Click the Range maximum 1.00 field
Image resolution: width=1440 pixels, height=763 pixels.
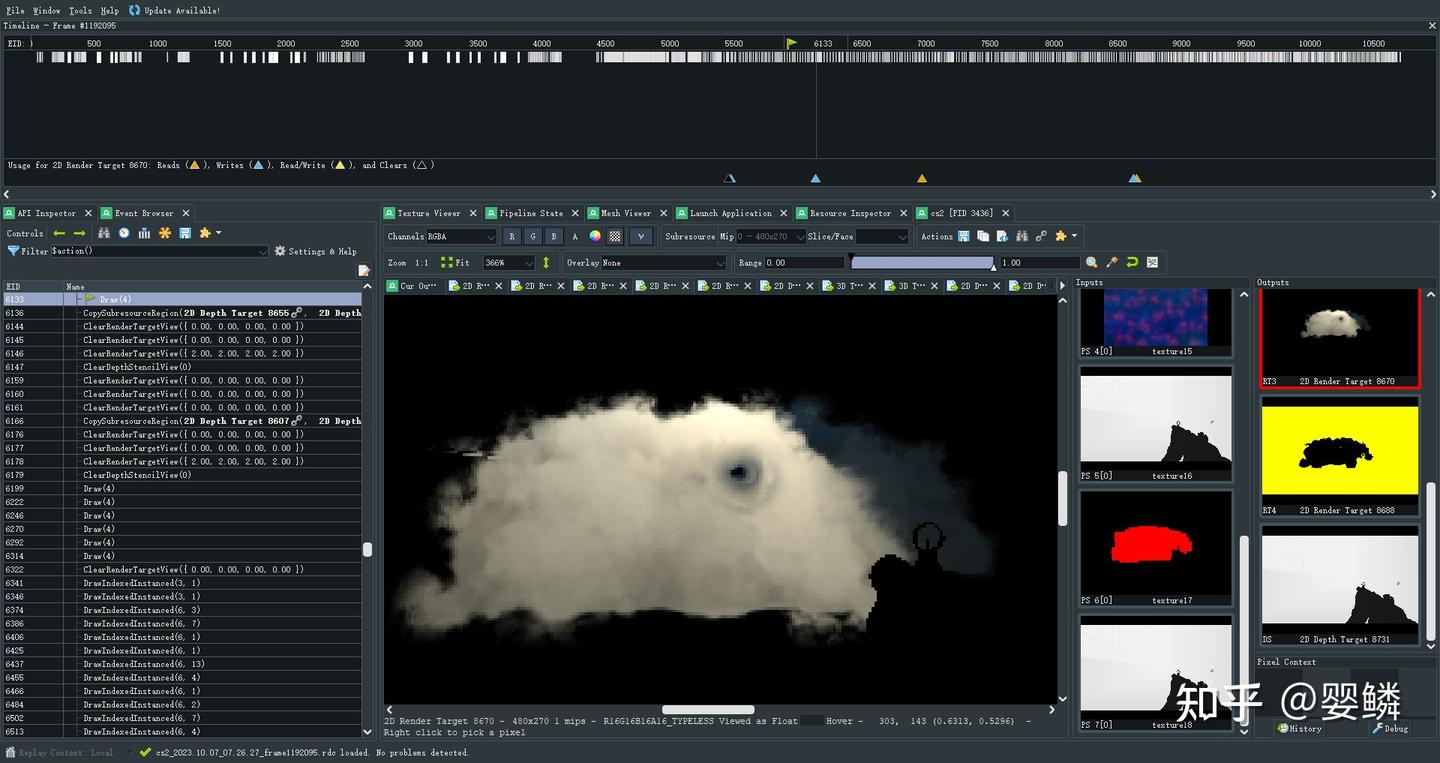[1040, 263]
